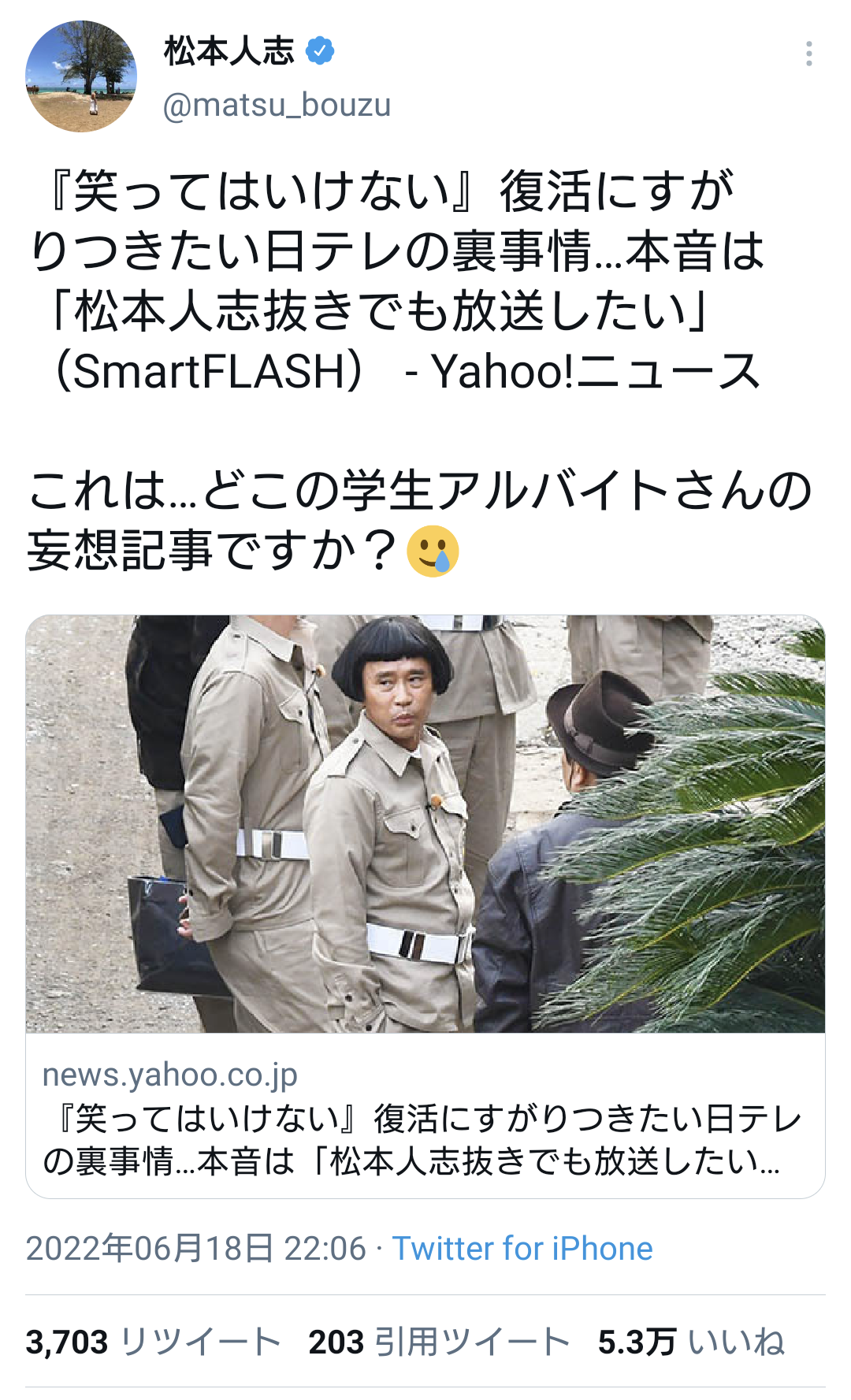Open the @matsu_bouzu handle link
Image resolution: width=851 pixels, height=1400 pixels.
[x=277, y=105]
